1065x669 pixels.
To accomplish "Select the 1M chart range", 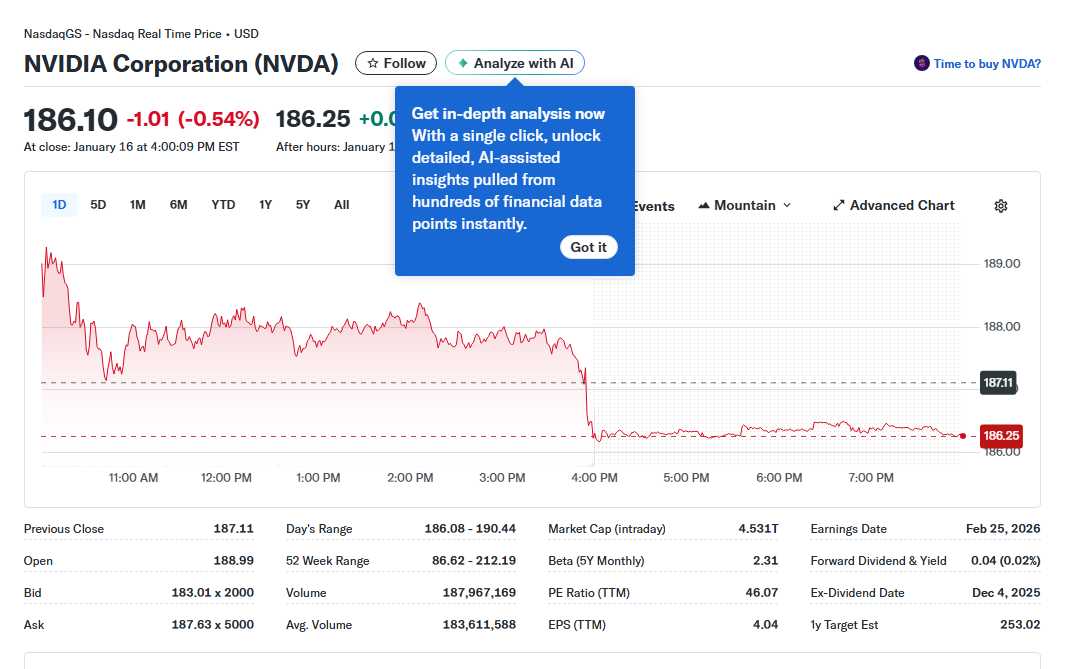I will (138, 205).
